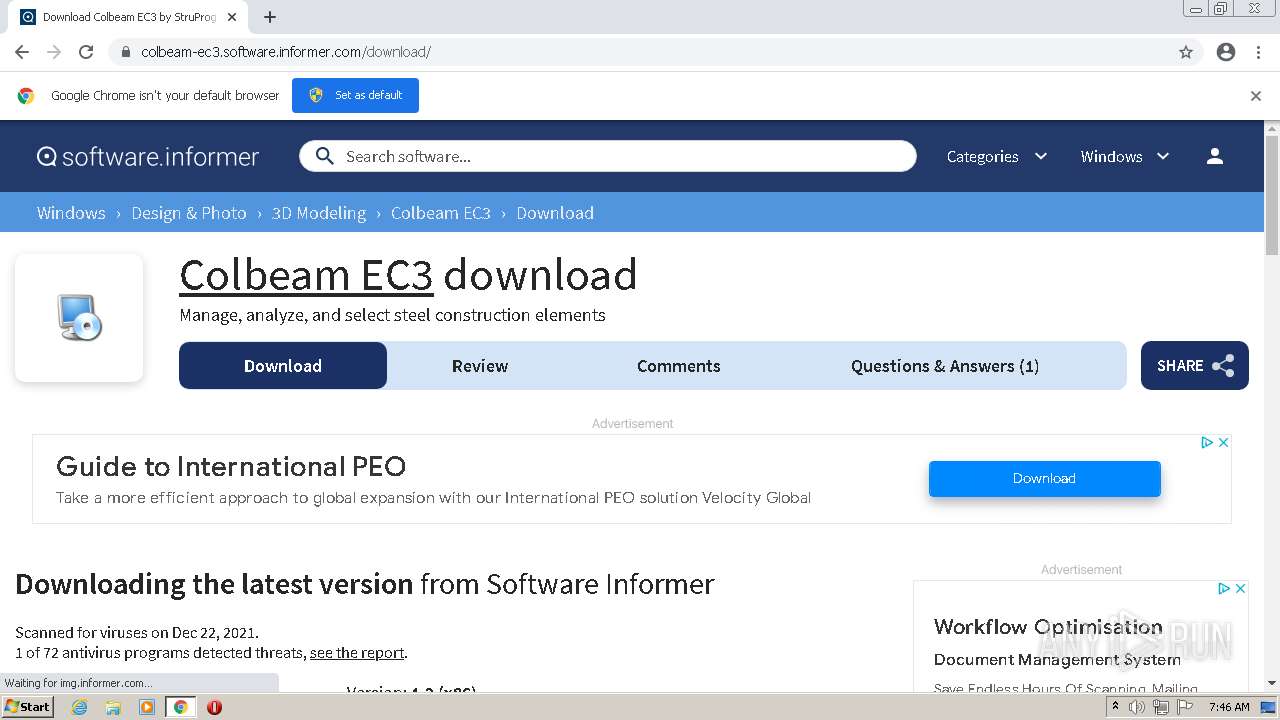Click the Colbeam EC3 program icon
1280x720 pixels.
(79, 318)
